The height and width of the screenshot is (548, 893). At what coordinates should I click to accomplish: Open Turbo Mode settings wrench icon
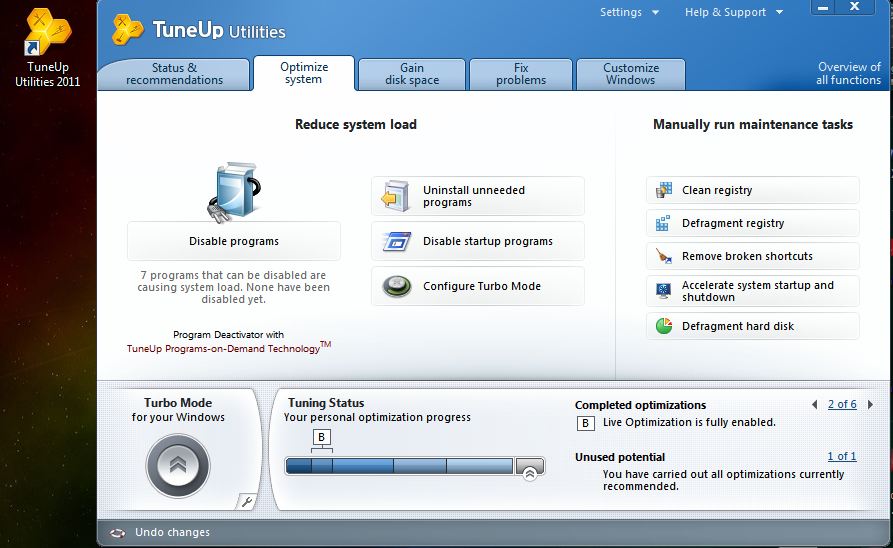[247, 502]
